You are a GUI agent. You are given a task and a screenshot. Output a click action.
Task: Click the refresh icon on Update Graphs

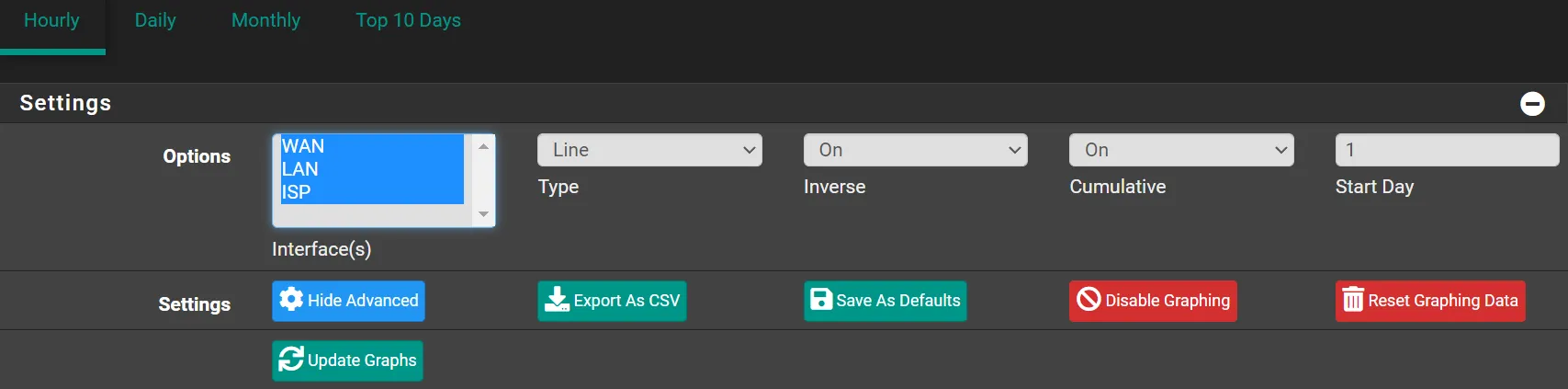click(x=291, y=360)
